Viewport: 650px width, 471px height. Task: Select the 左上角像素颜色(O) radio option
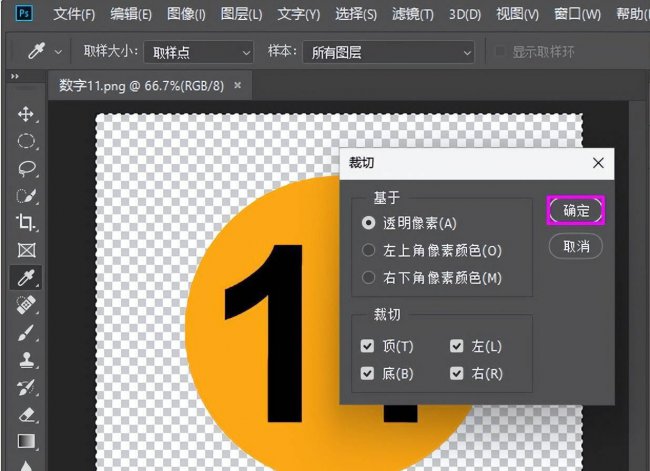[368, 250]
